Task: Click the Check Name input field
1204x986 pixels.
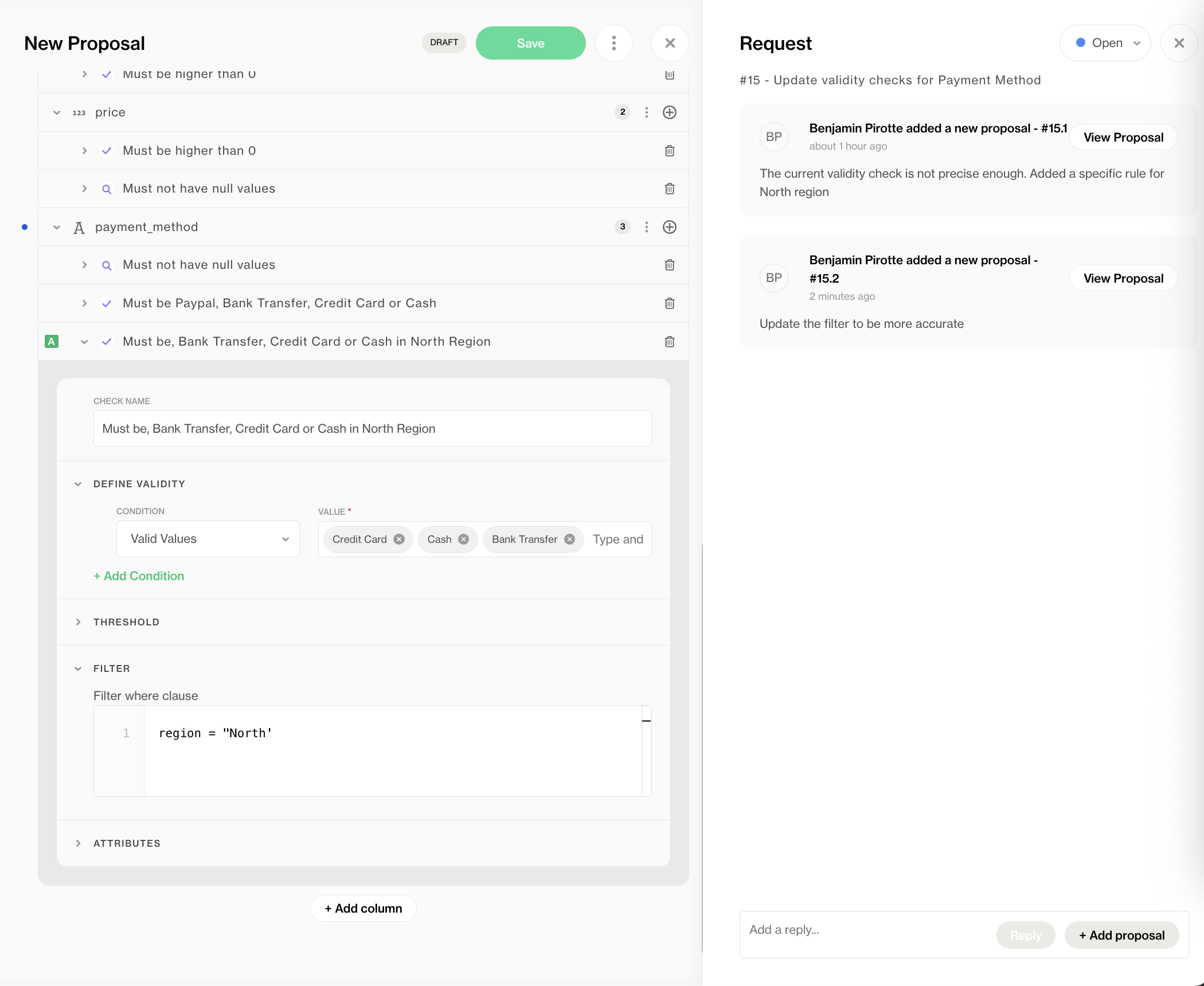Action: pos(372,429)
